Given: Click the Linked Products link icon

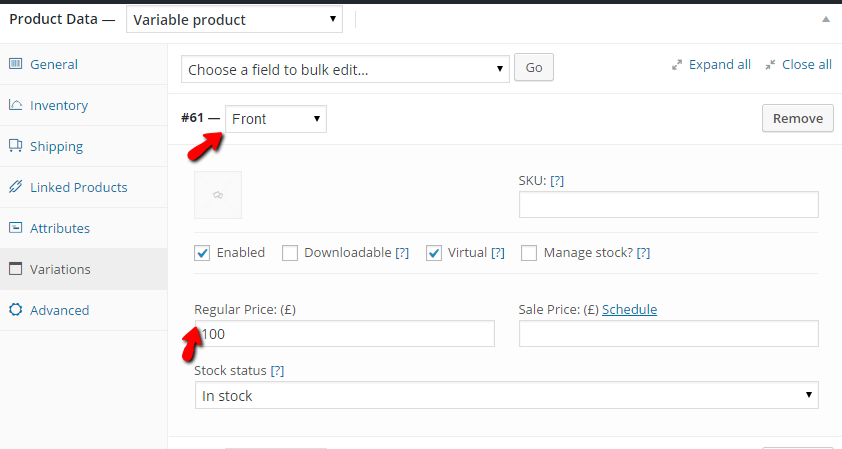Looking at the screenshot, I should [x=16, y=186].
